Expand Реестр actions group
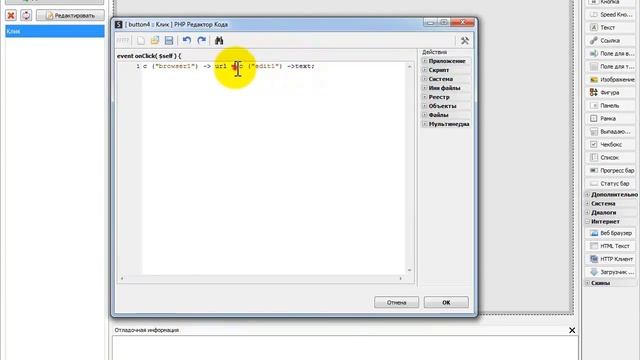 (425, 97)
